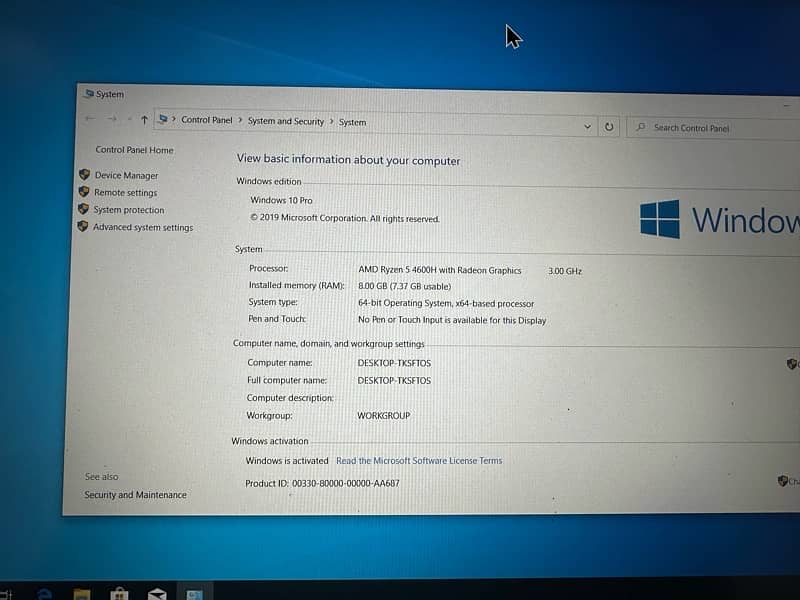
Task: Go to Control Panel in the breadcrumb
Action: point(206,120)
